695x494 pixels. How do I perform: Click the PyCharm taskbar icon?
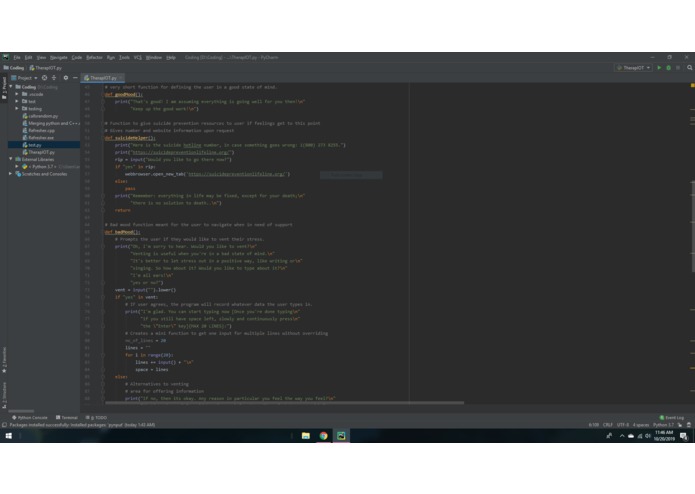click(x=341, y=436)
